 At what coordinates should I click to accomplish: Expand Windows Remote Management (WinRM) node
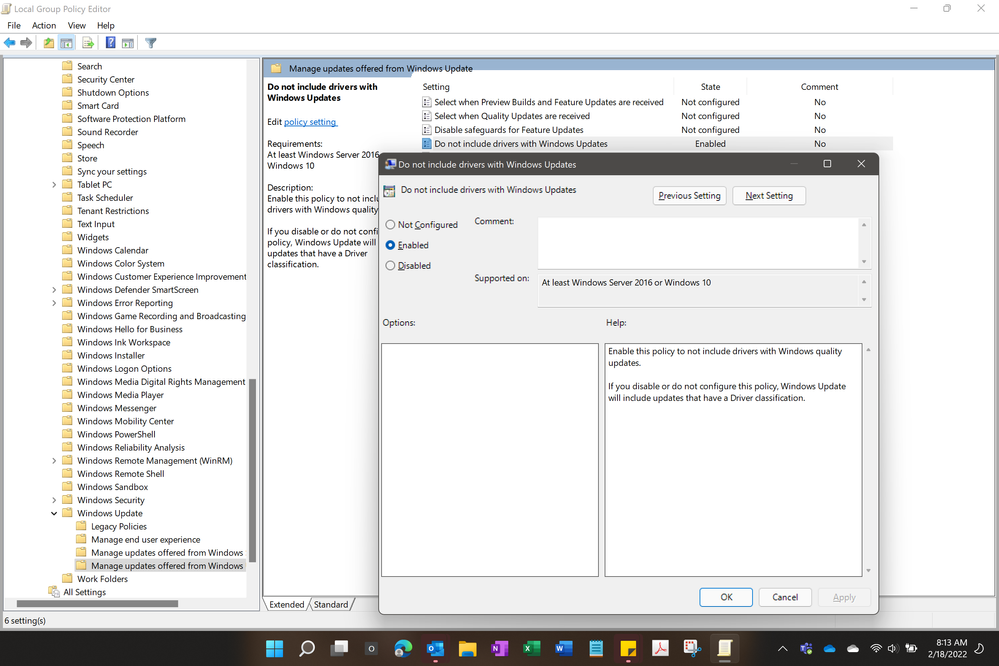pyautogui.click(x=54, y=461)
